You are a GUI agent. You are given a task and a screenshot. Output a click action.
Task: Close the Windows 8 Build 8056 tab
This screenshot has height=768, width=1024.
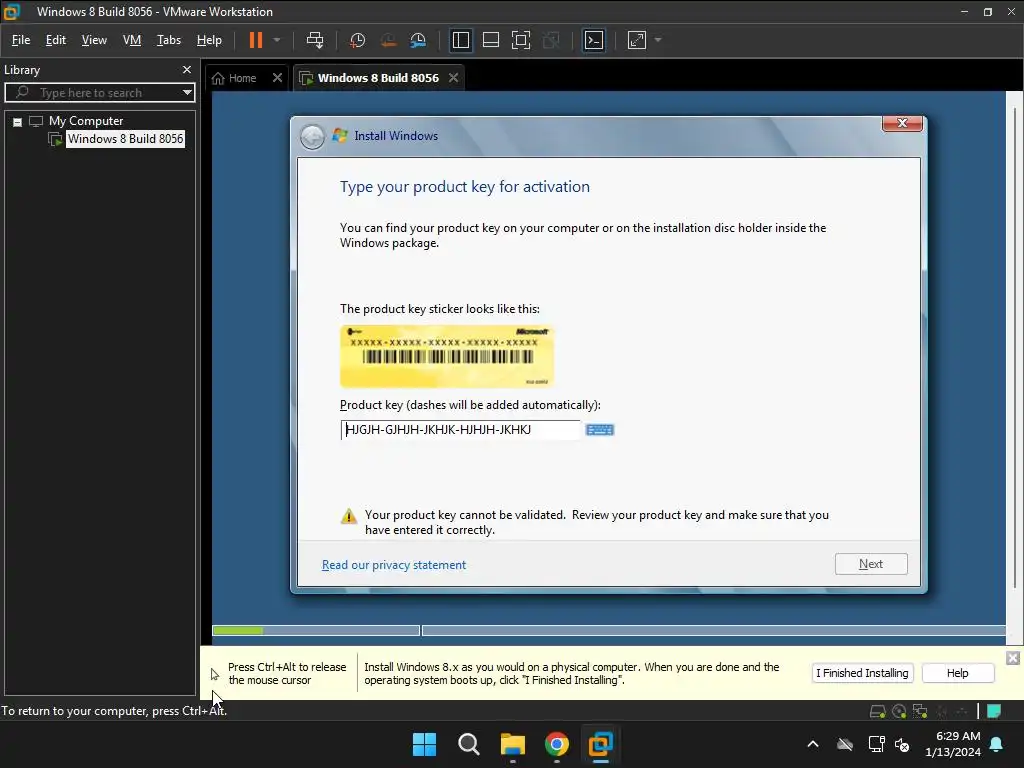[453, 78]
